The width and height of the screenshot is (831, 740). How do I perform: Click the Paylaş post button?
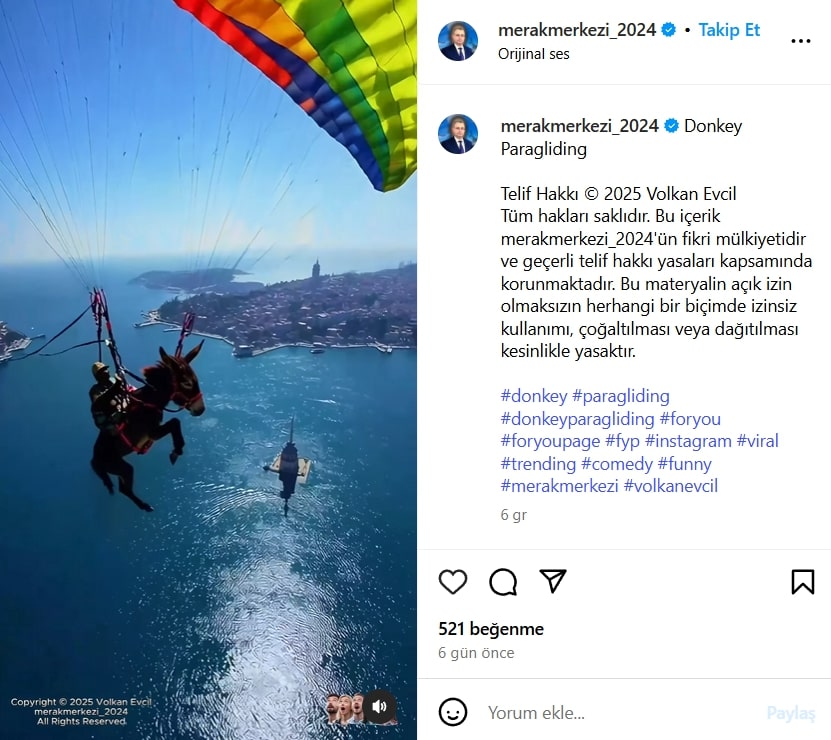pos(791,713)
